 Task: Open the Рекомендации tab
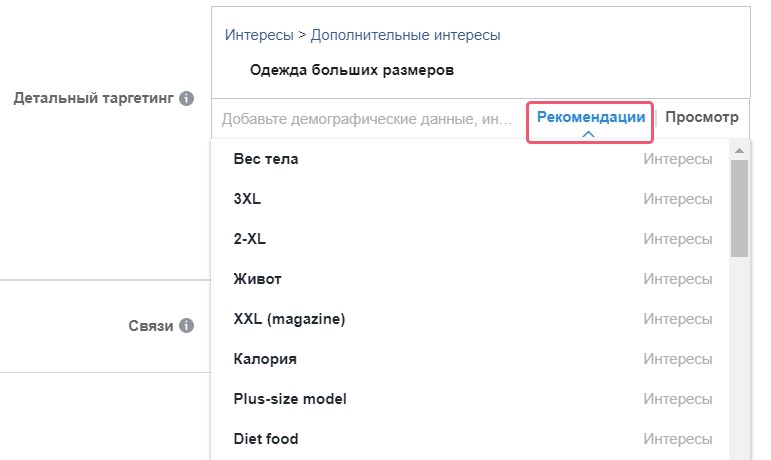tap(591, 117)
